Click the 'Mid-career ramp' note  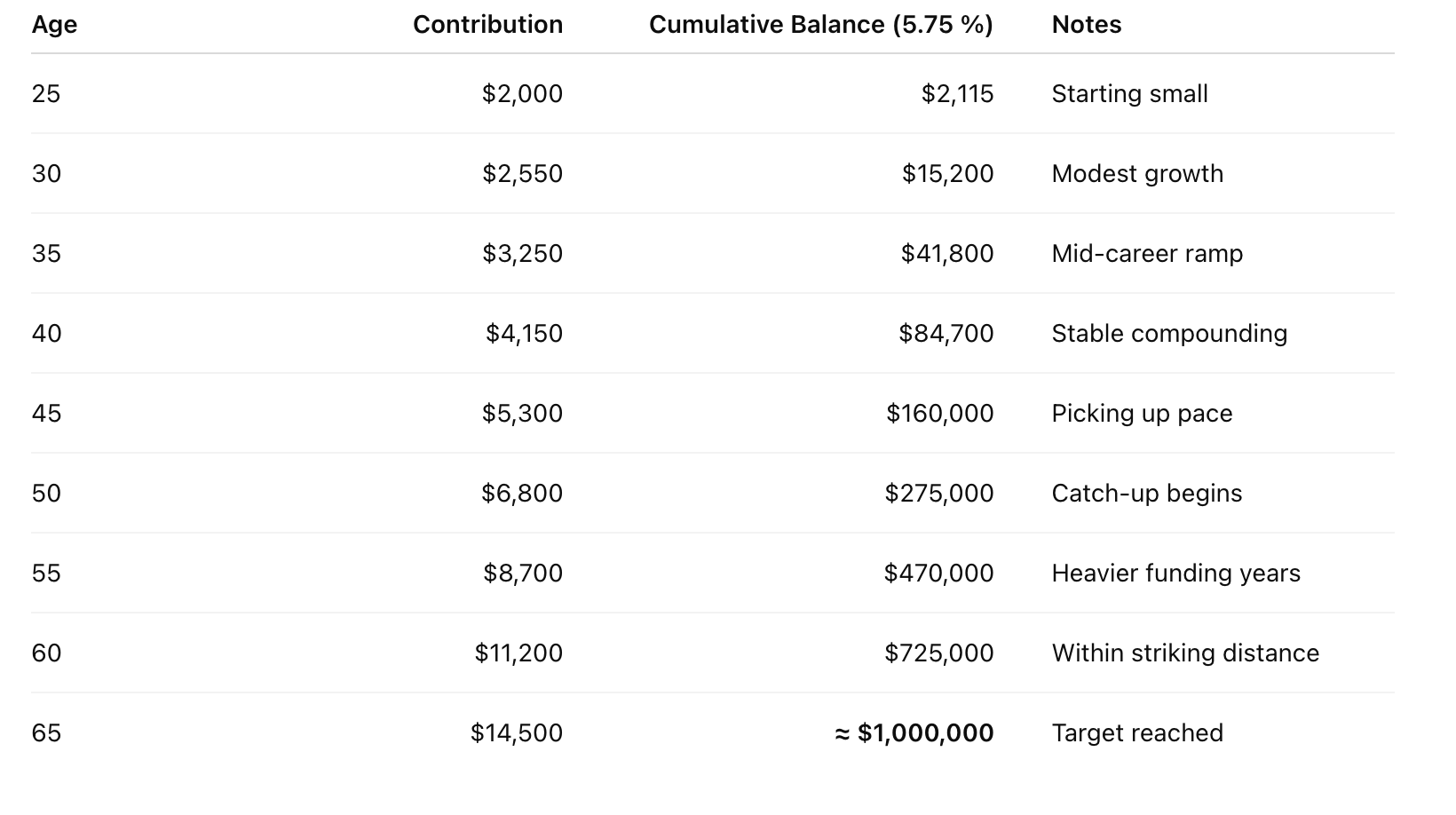(1147, 254)
